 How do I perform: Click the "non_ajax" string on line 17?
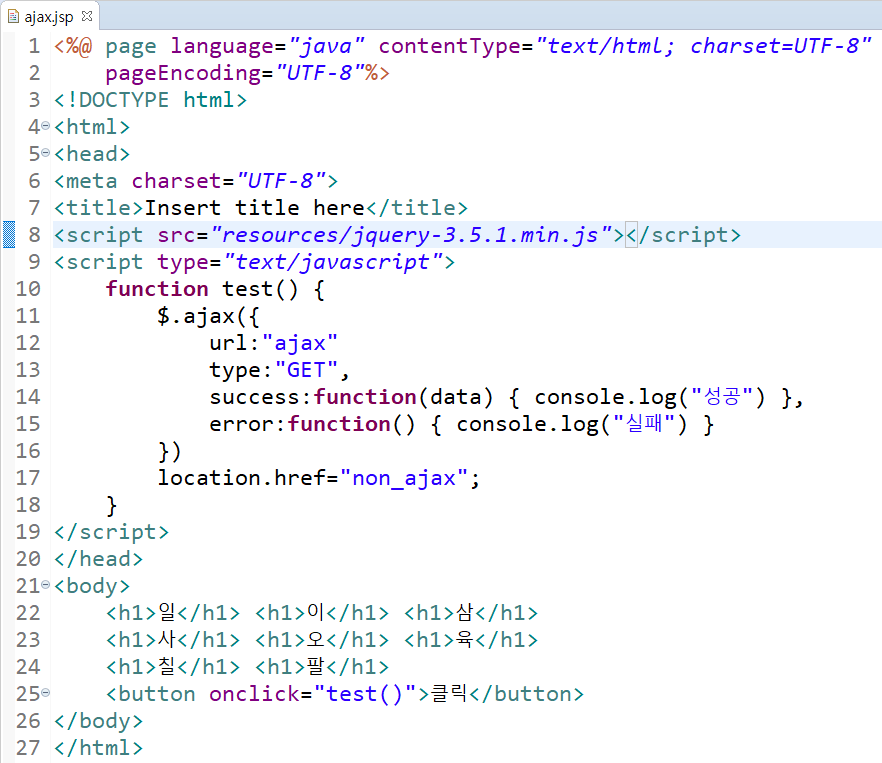pos(404,478)
